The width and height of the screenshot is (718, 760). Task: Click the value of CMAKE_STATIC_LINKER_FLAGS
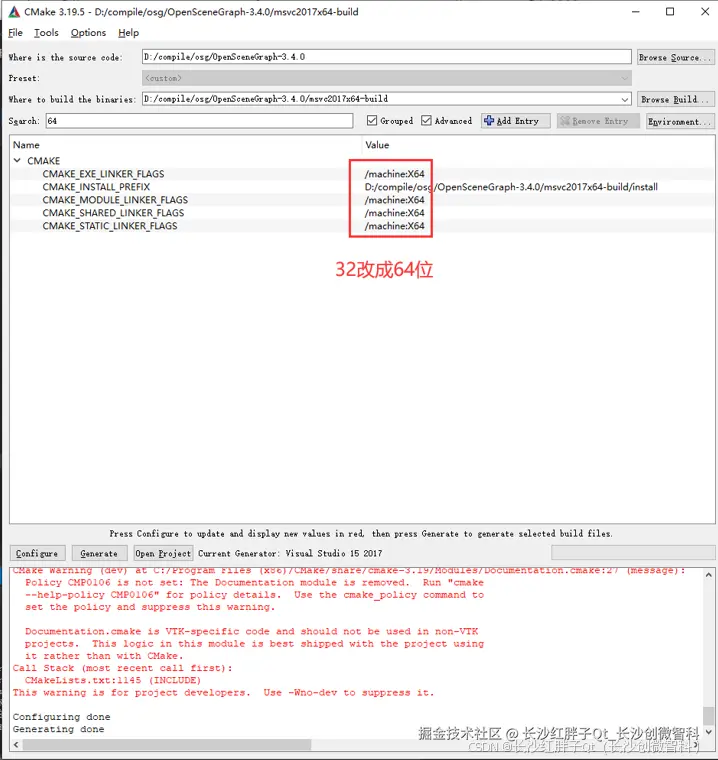(x=395, y=226)
